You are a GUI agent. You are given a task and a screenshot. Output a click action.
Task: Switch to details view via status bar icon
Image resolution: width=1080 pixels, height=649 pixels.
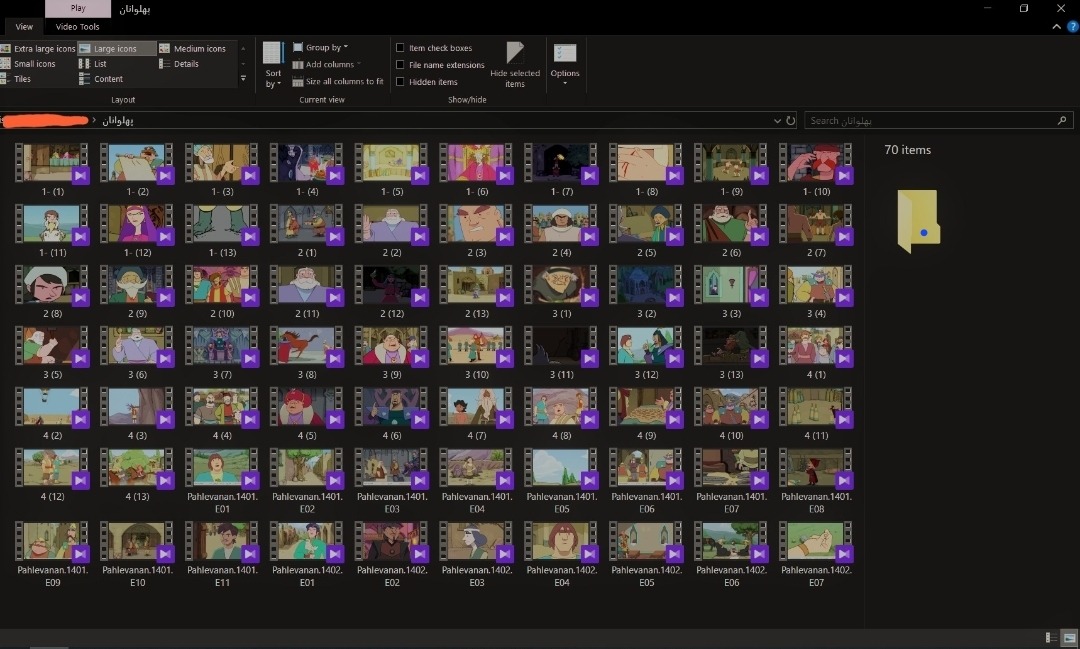coord(1051,638)
